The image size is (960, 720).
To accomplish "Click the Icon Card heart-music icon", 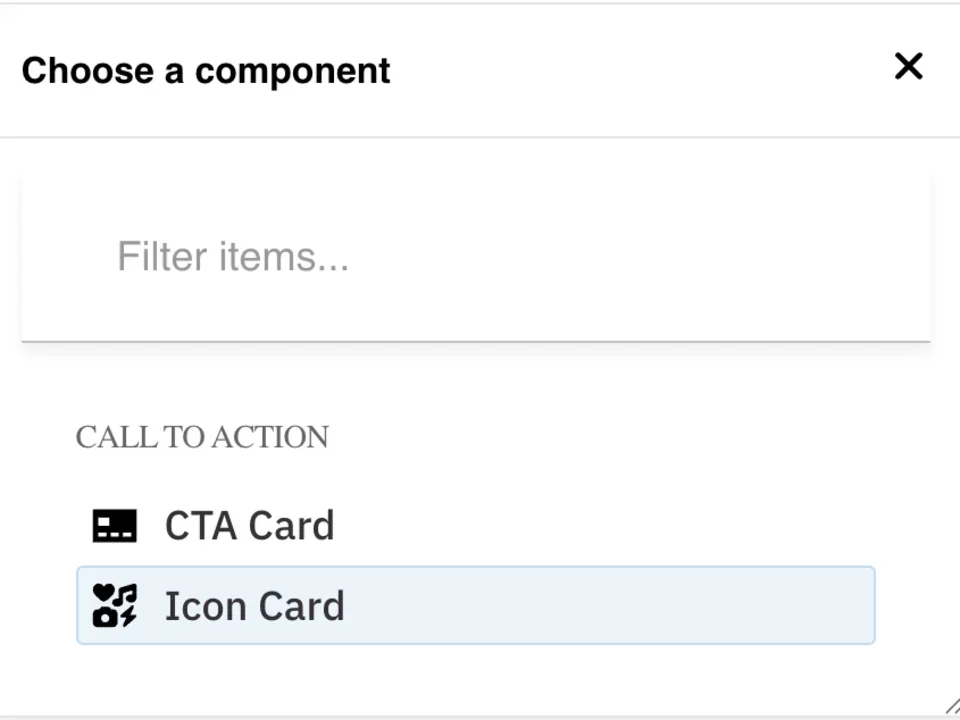I will point(114,605).
